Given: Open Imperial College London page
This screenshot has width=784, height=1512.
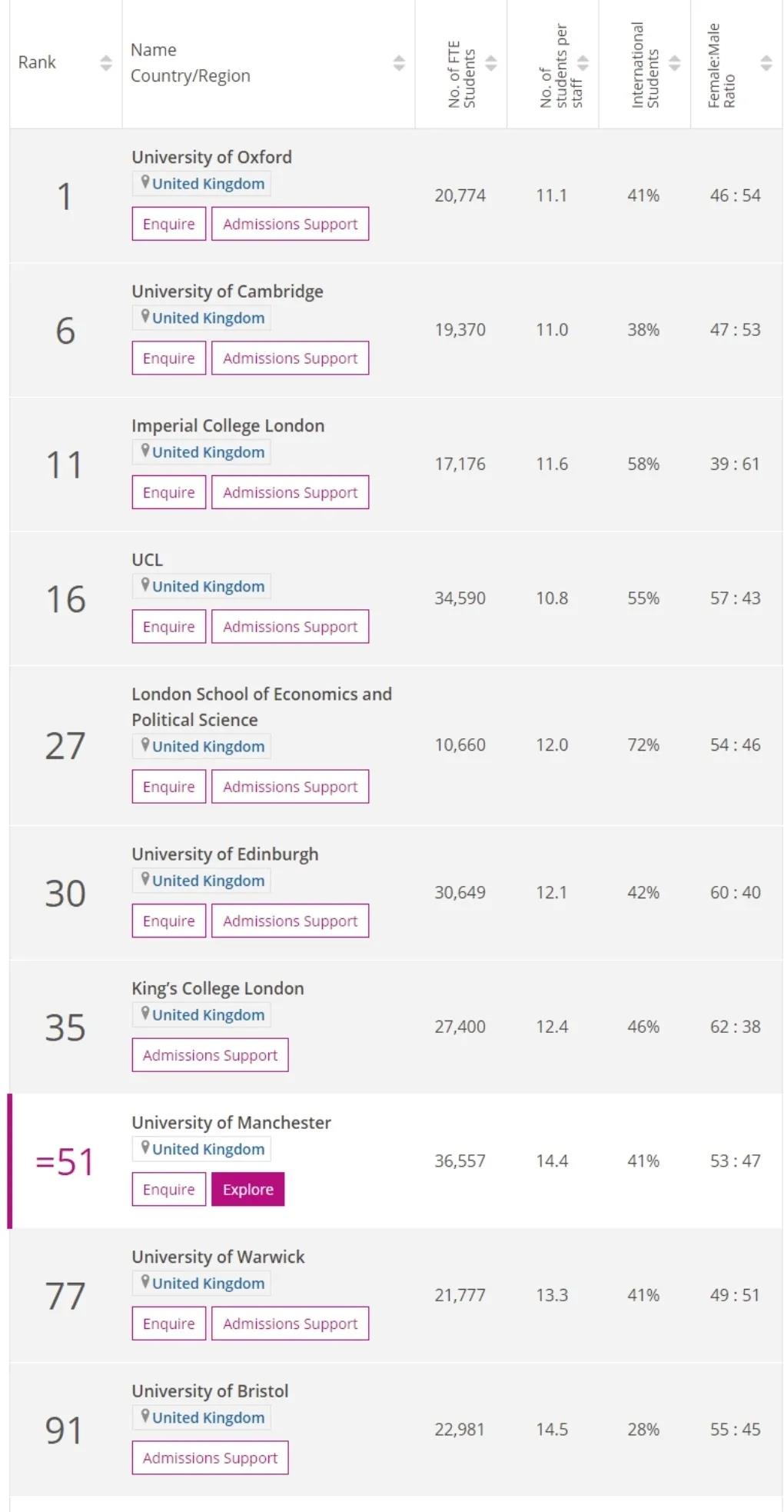Looking at the screenshot, I should coord(228,425).
